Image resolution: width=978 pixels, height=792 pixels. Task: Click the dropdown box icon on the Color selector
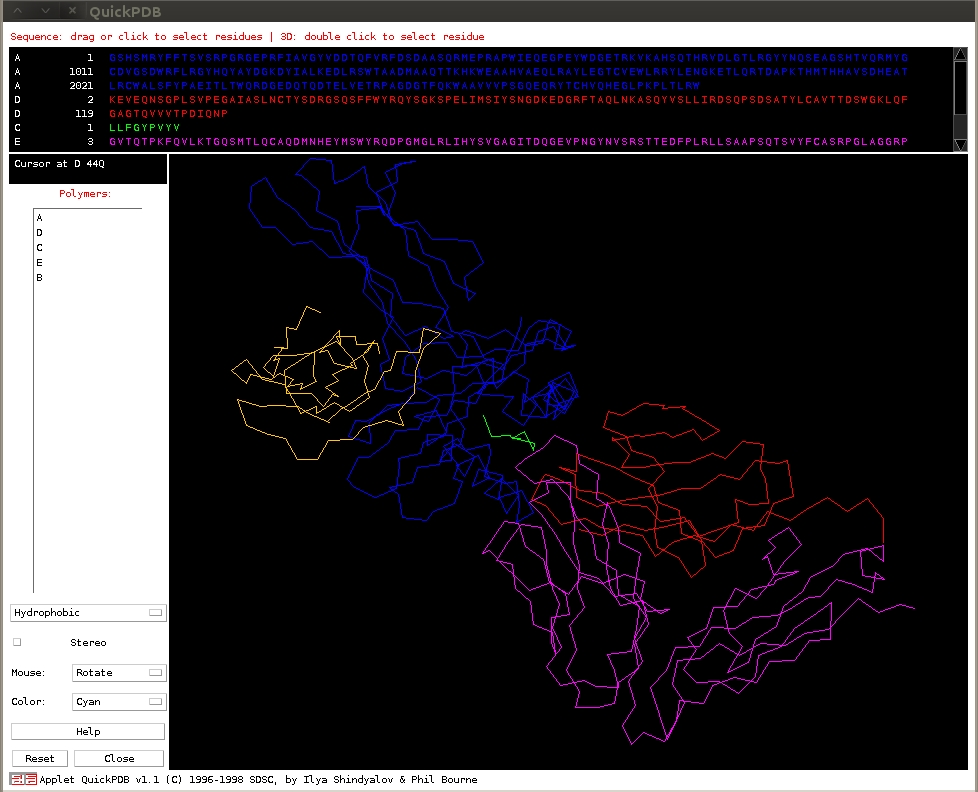pos(156,700)
